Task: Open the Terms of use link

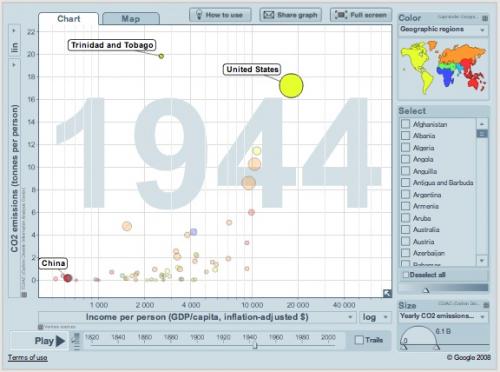Action: pyautogui.click(x=28, y=358)
